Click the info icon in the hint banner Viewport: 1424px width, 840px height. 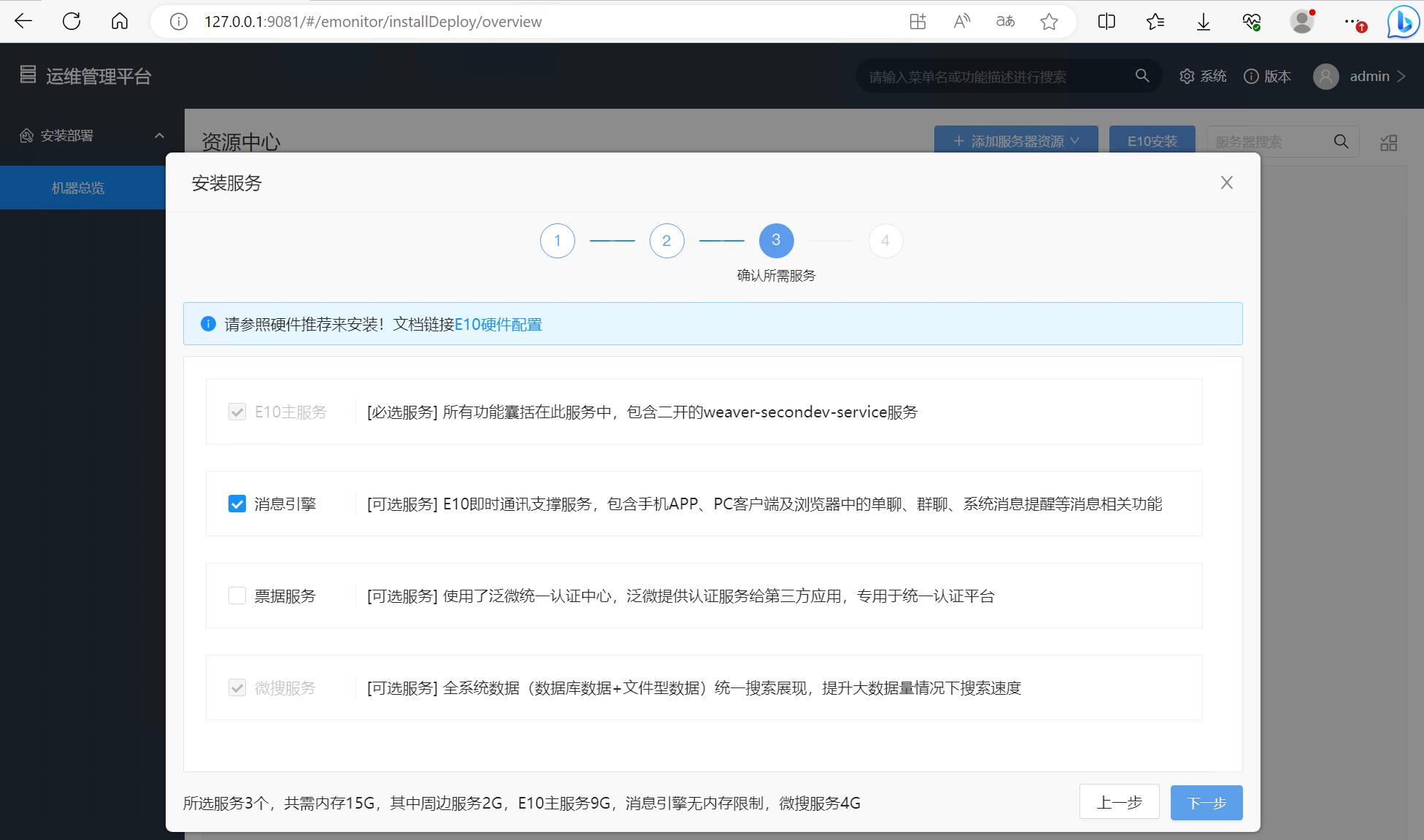(208, 323)
